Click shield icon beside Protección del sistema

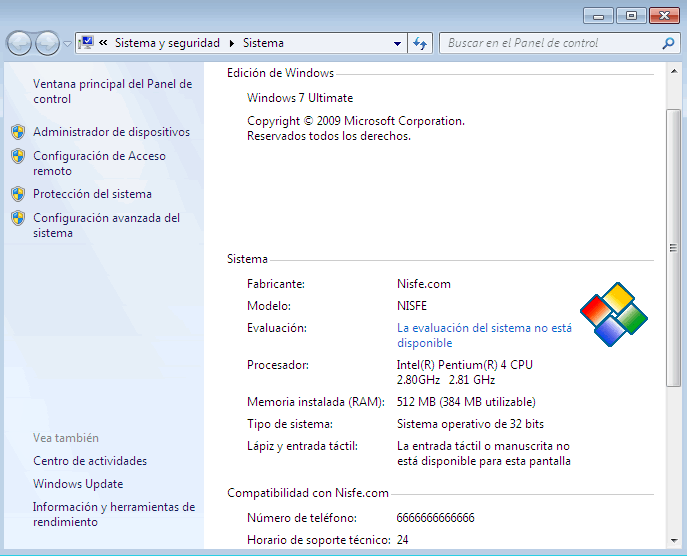coord(18,194)
